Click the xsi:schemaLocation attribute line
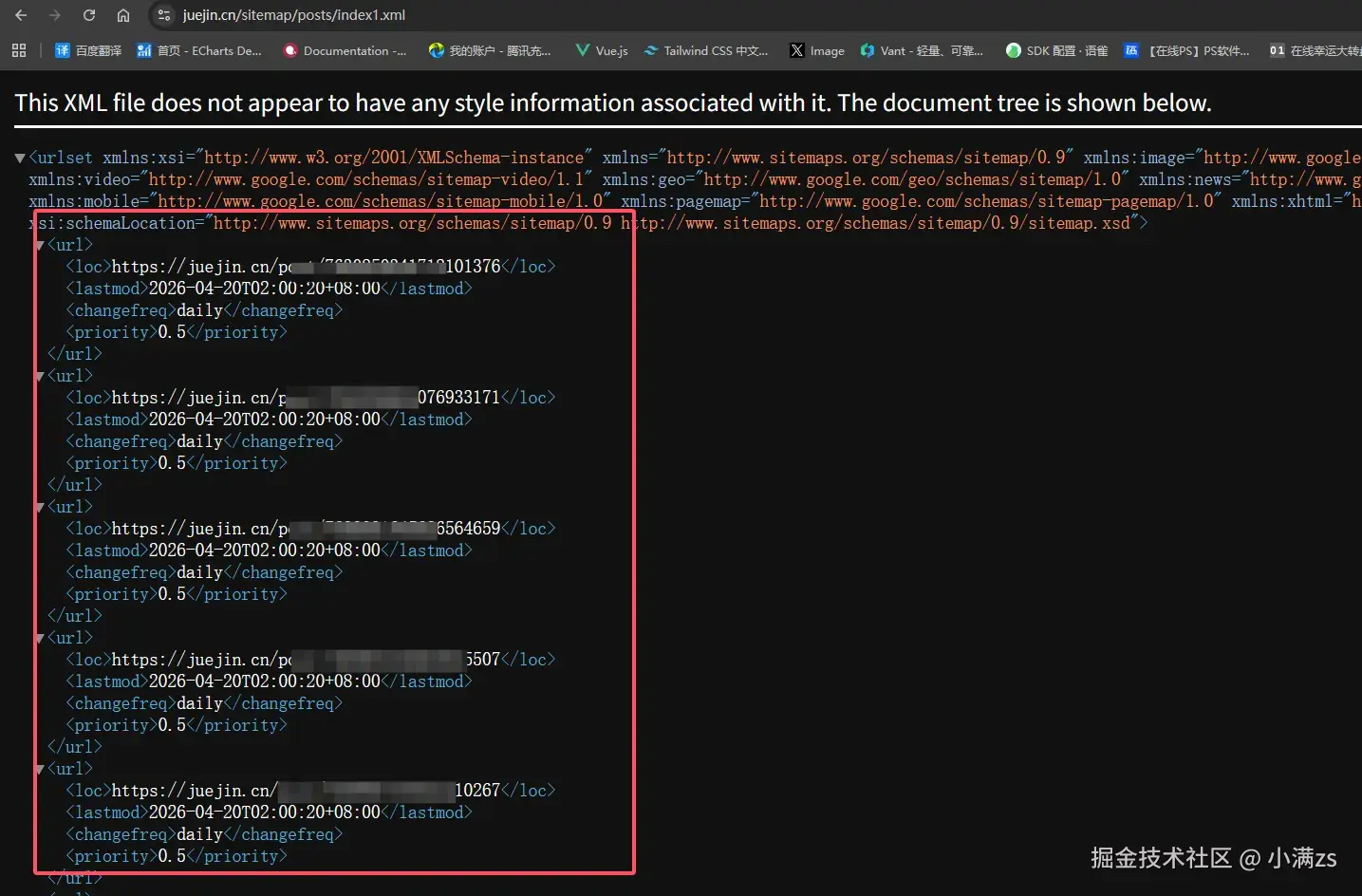The width and height of the screenshot is (1362, 896). click(x=588, y=223)
